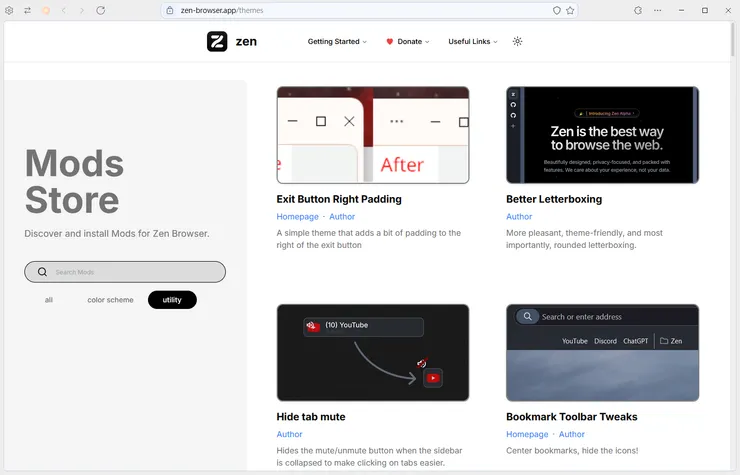Image resolution: width=740 pixels, height=475 pixels.
Task: Click the sync arrows toolbar icon
Action: point(27,10)
